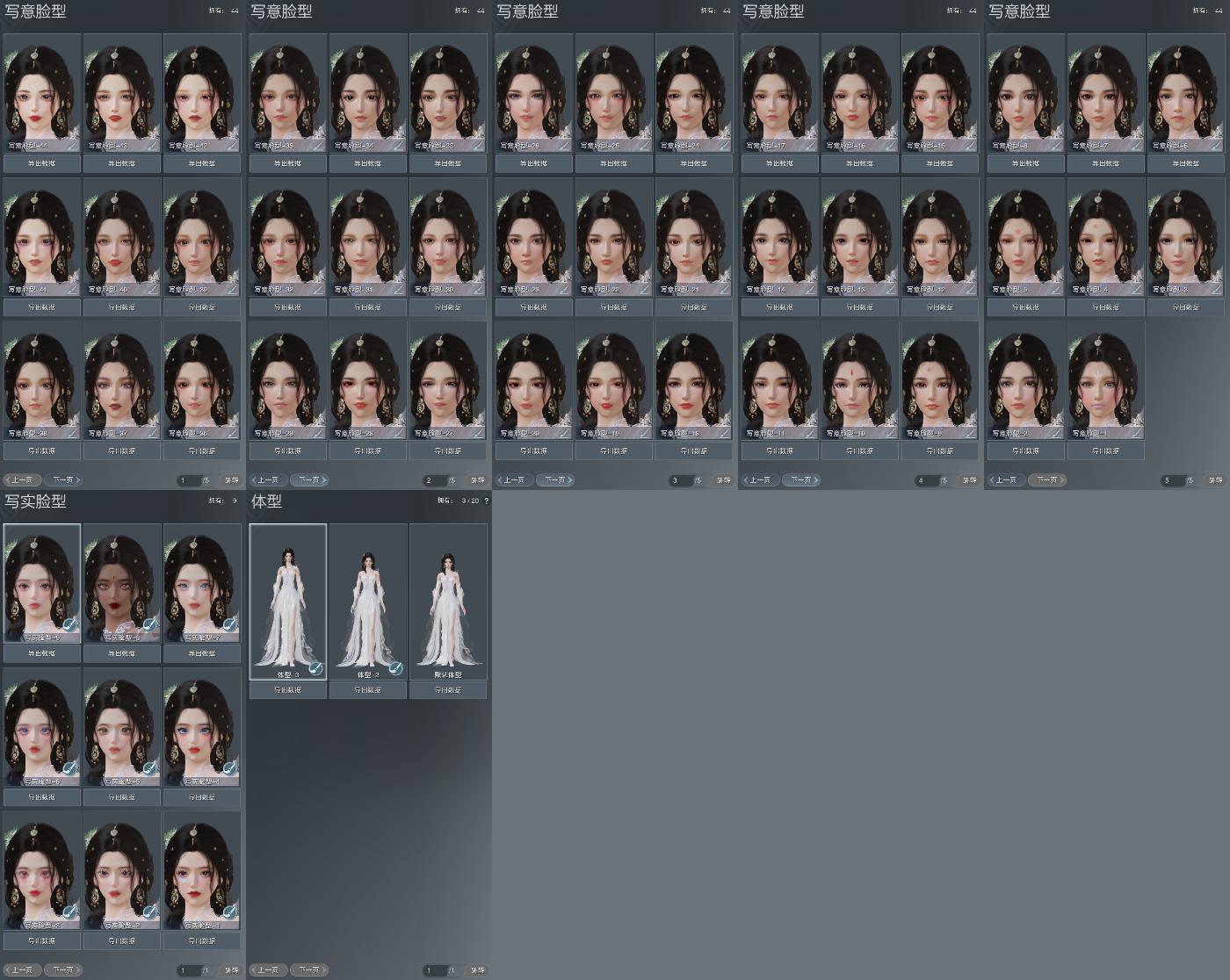
Task: Click the pencil icon on 写意脸型-44 thumbnail
Action: [x=73, y=144]
